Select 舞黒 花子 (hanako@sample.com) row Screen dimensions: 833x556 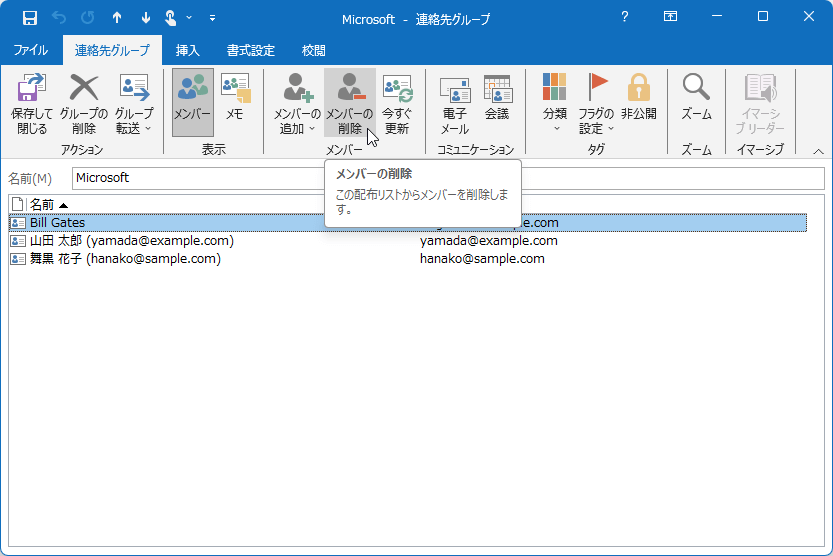tap(408, 259)
